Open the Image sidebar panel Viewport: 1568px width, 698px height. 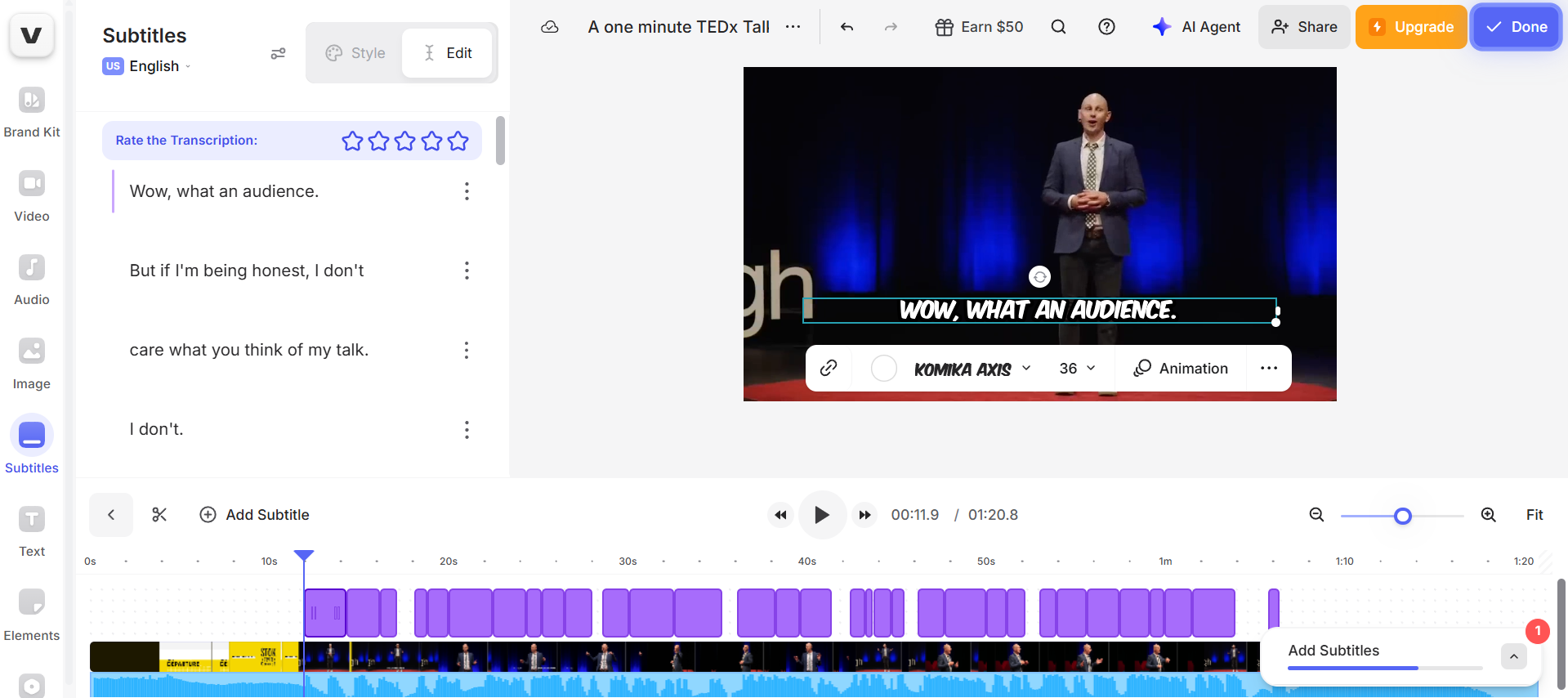[32, 364]
